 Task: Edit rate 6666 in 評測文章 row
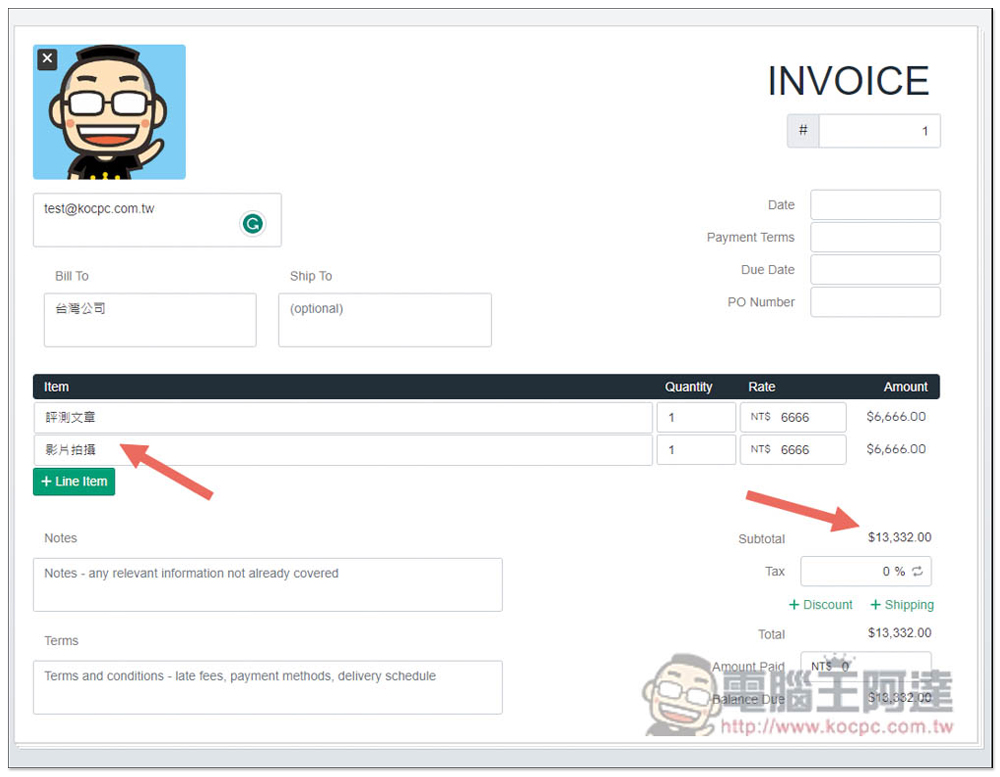(x=793, y=417)
